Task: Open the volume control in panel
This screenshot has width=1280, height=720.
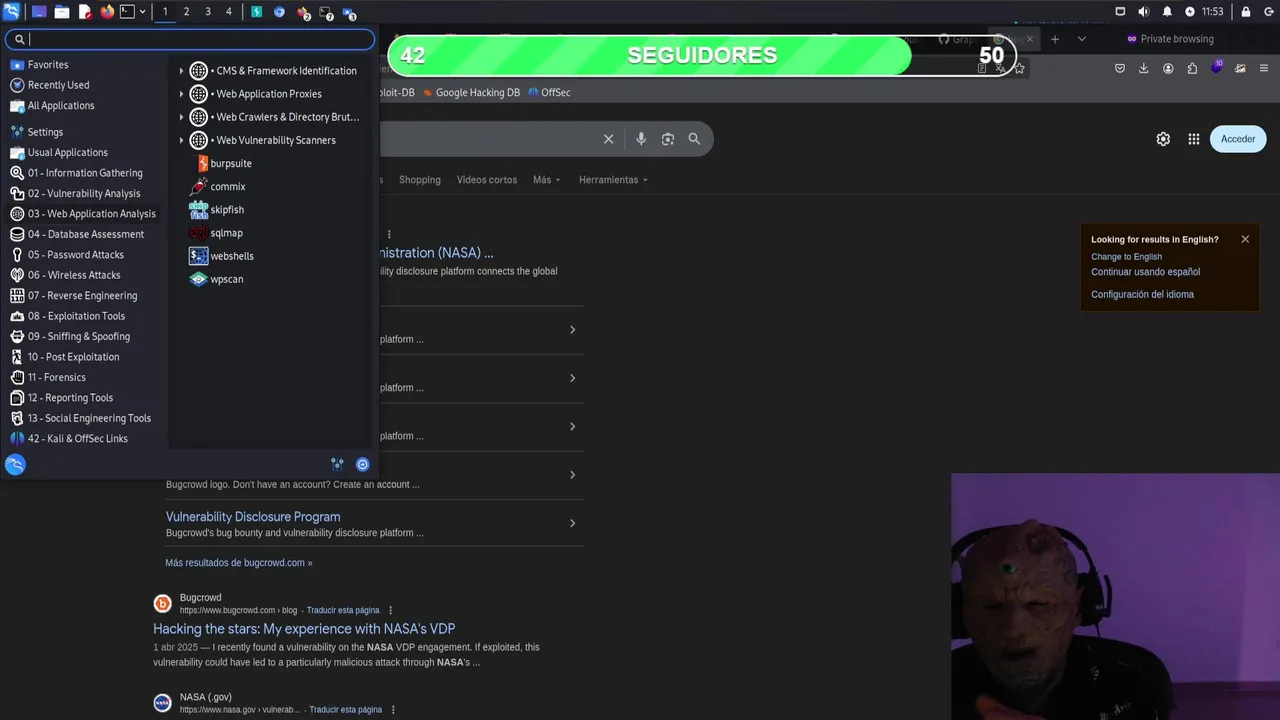Action: (x=1143, y=12)
